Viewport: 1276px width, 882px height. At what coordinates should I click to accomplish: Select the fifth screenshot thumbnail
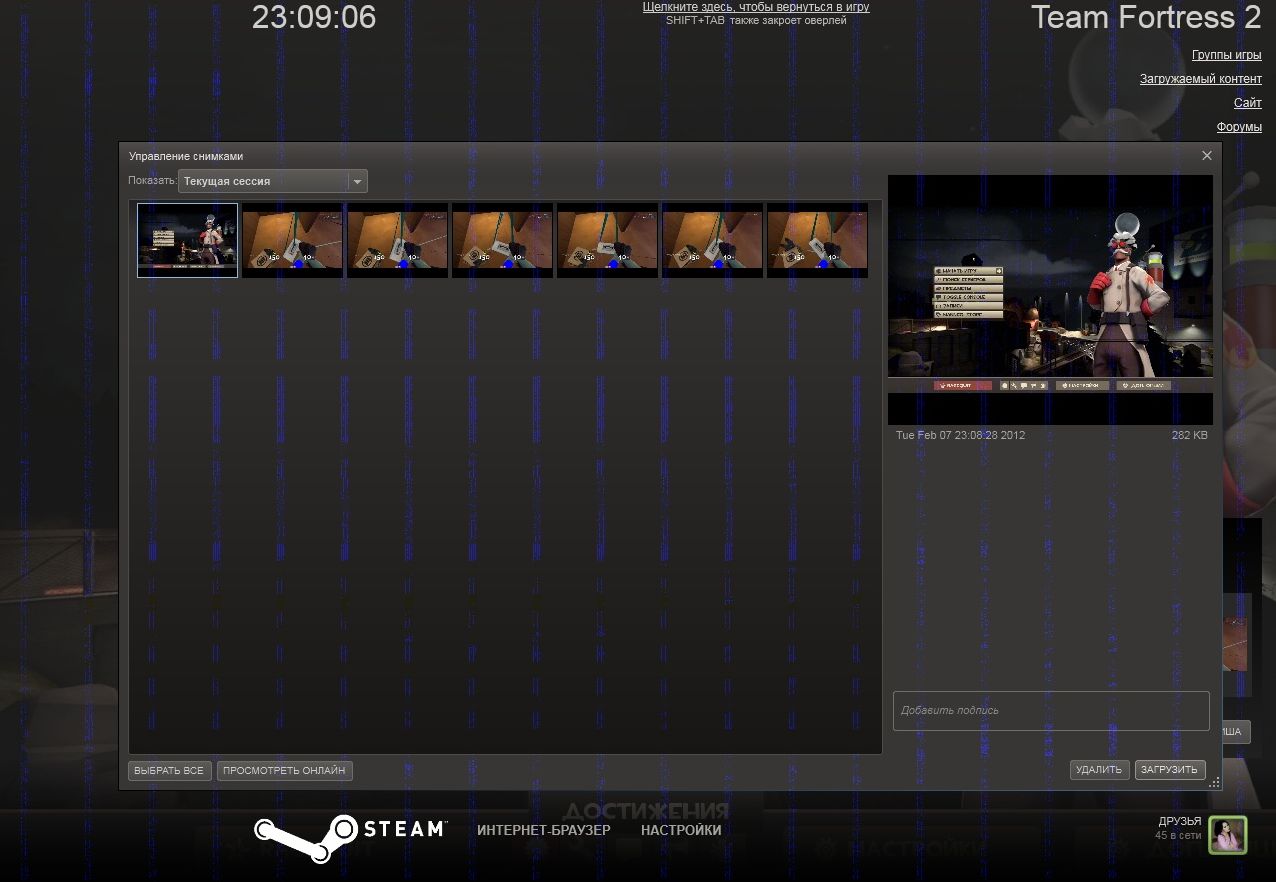point(607,240)
